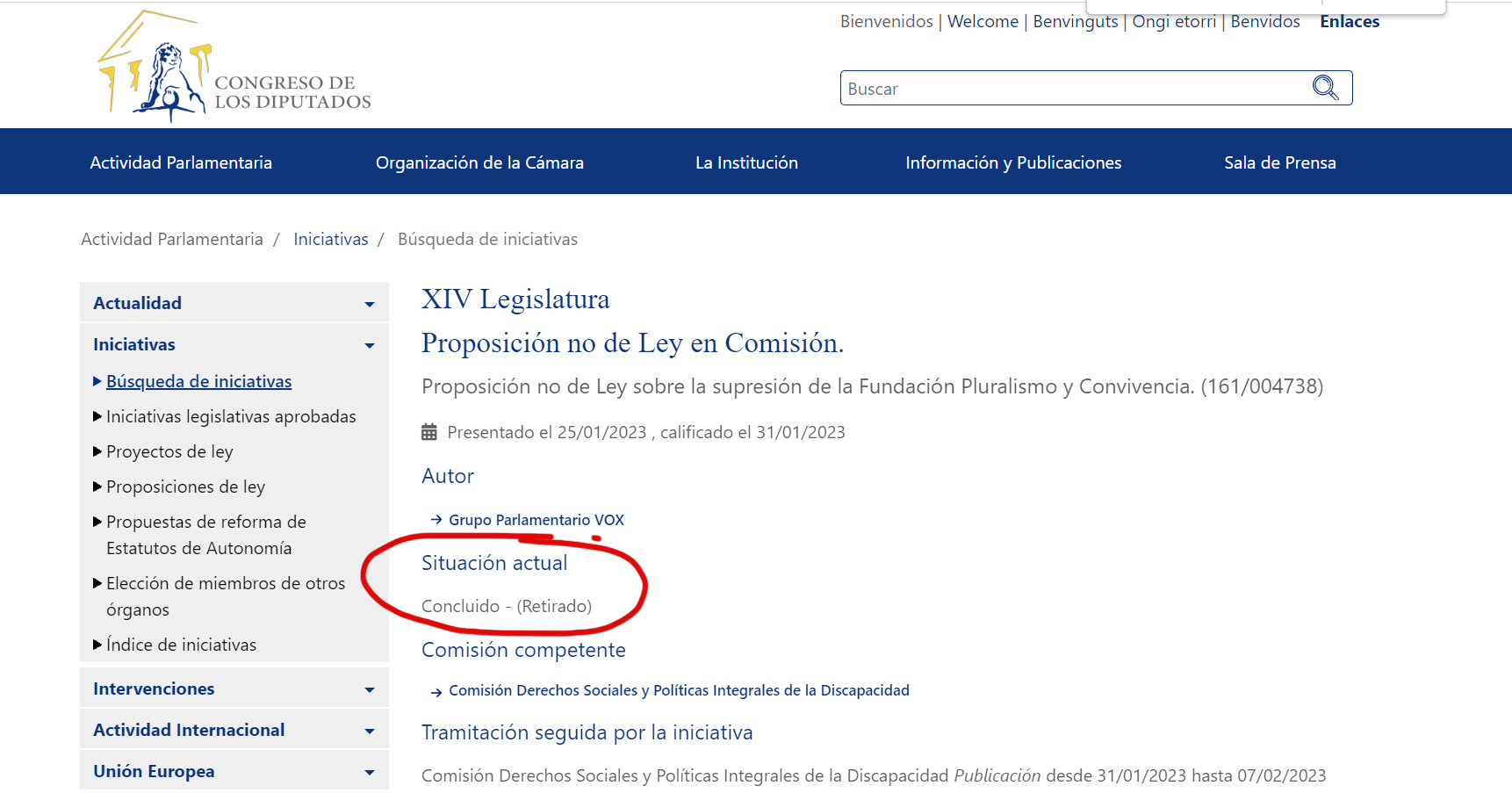Click the arrow before Grupo Parlamentario VOX
This screenshot has height=793, width=1512.
tap(436, 520)
